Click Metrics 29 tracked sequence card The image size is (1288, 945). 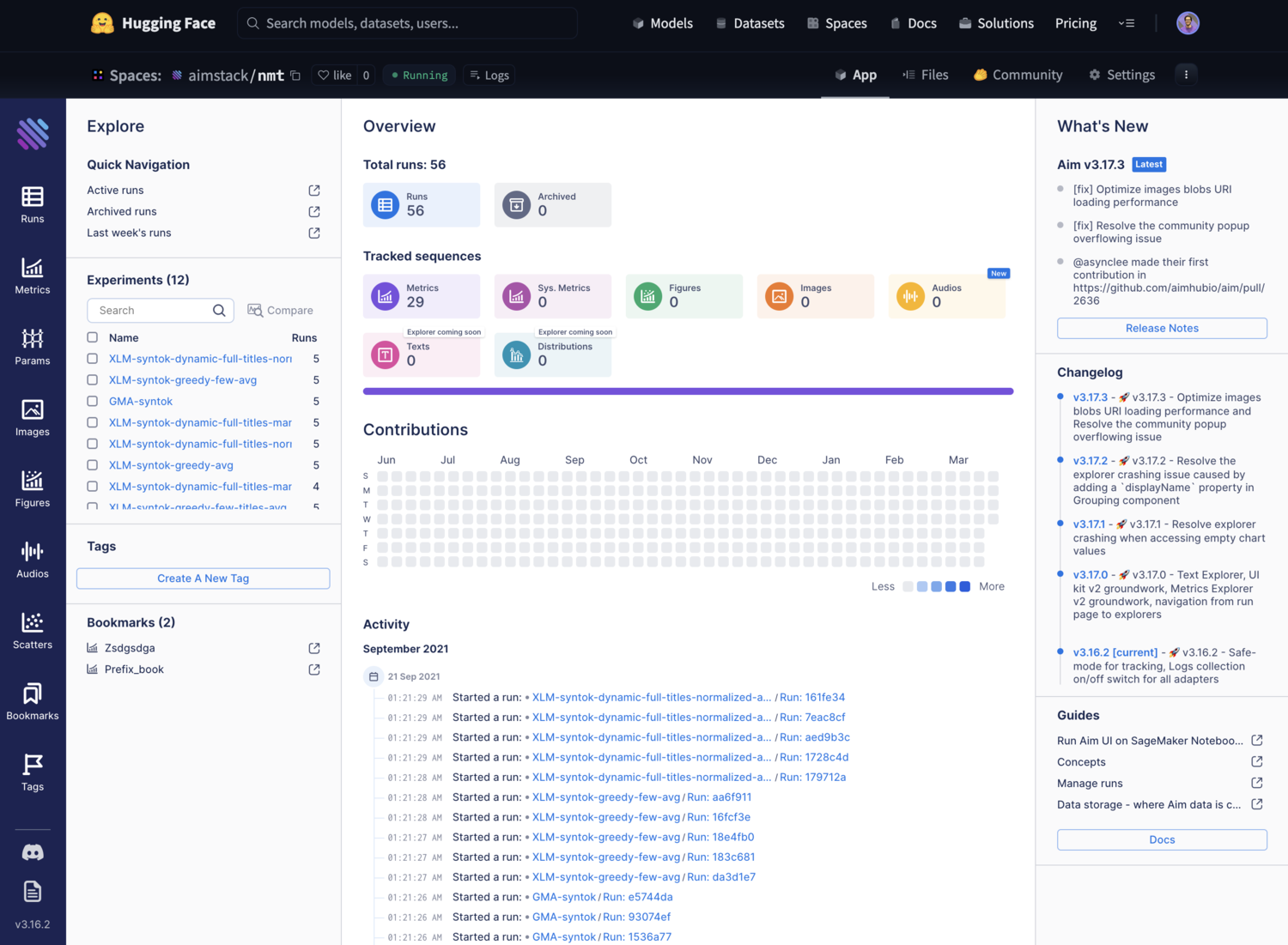pyautogui.click(x=421, y=296)
